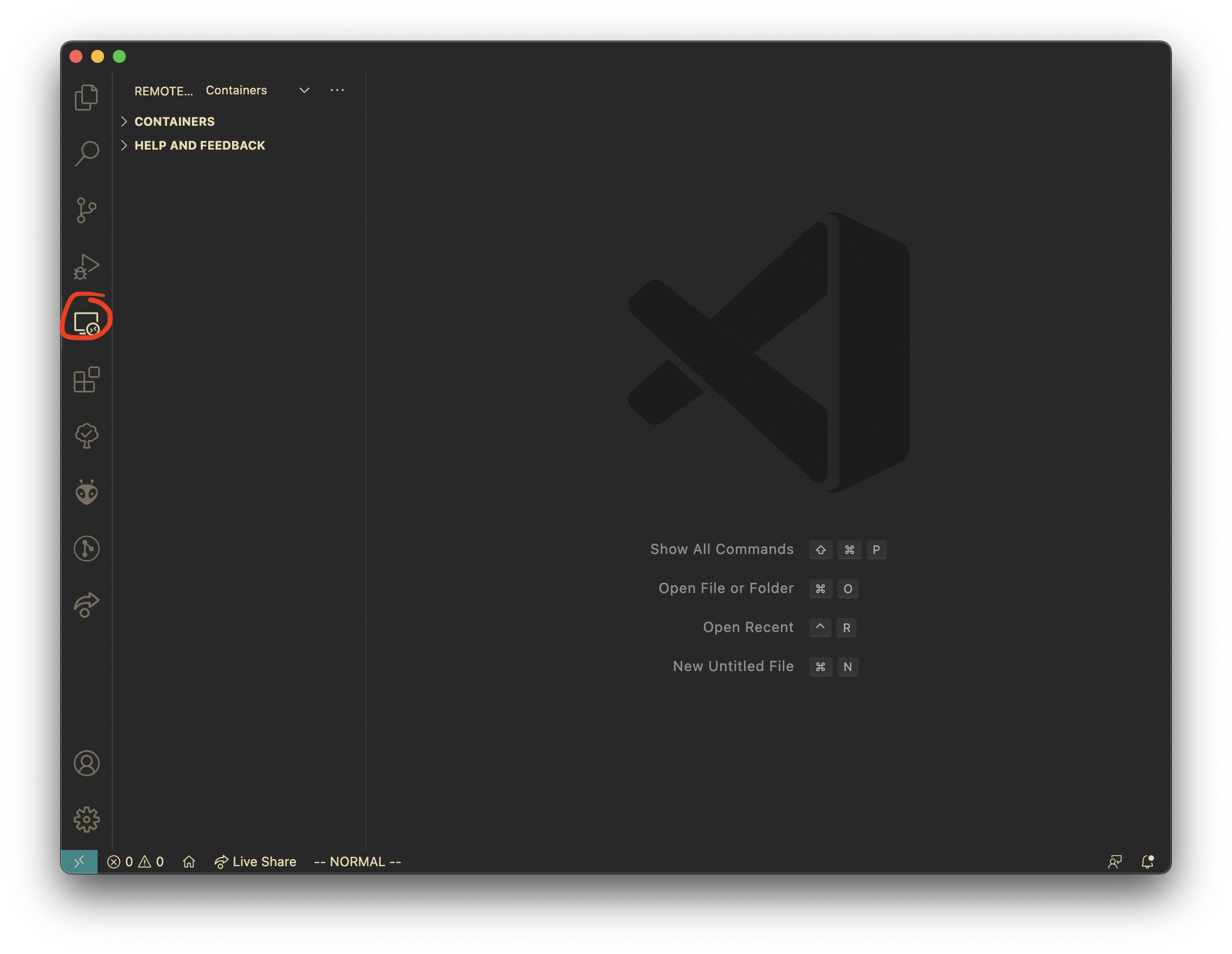Screen dimensions: 1232x954
Task: Expand the HELP AND FEEDBACK section
Action: pos(200,145)
